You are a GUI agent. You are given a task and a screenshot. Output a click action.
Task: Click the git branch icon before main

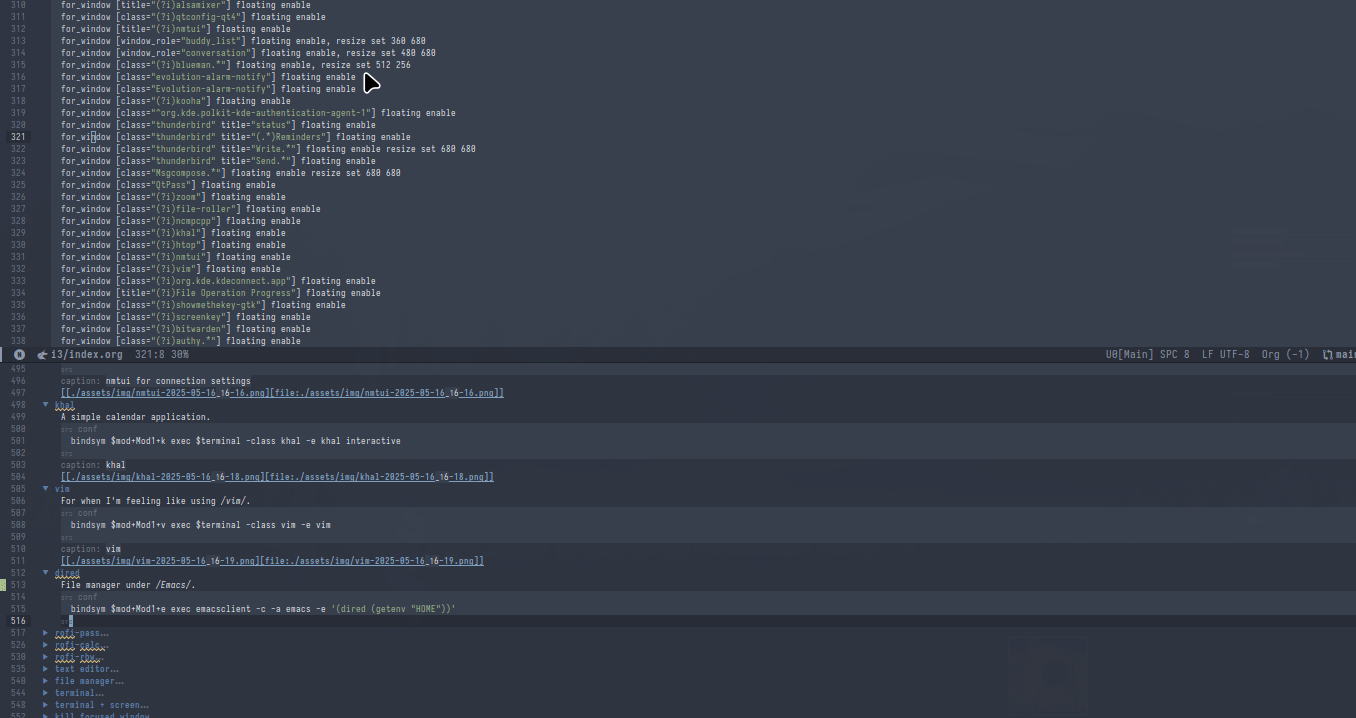point(1328,354)
